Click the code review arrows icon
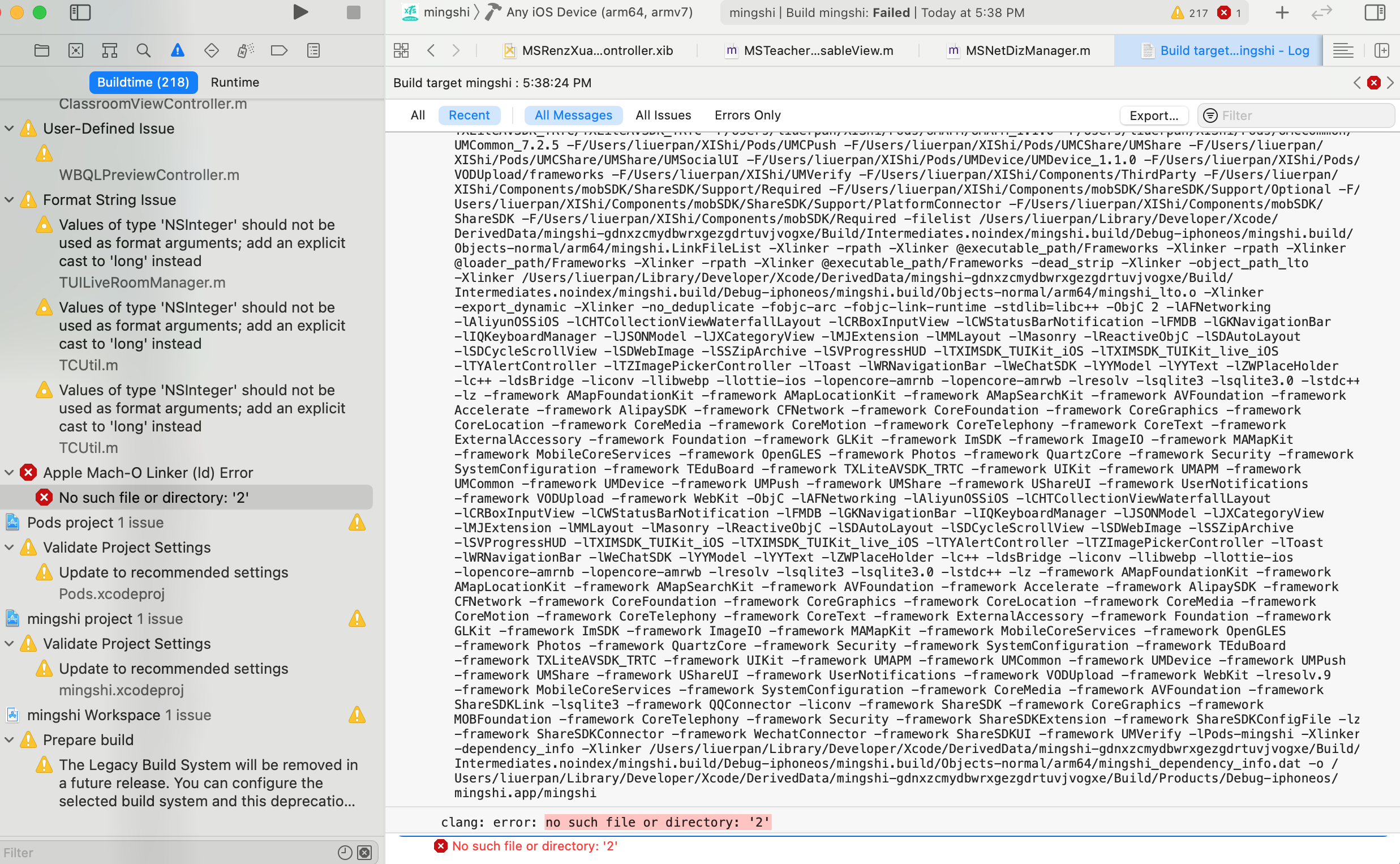The height and width of the screenshot is (864, 1400). coord(1322,12)
